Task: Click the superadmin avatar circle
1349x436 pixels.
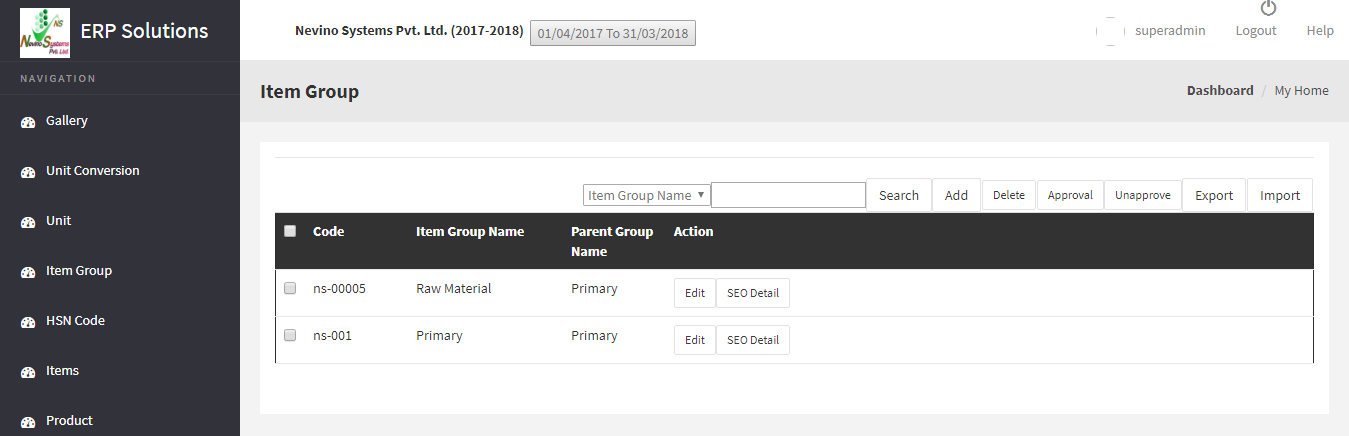Action: pos(1110,31)
